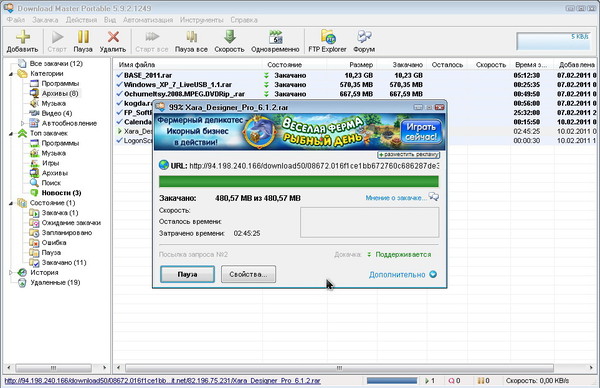The height and width of the screenshot is (388, 600).
Task: Select История in sidebar tree
Action: click(44, 272)
